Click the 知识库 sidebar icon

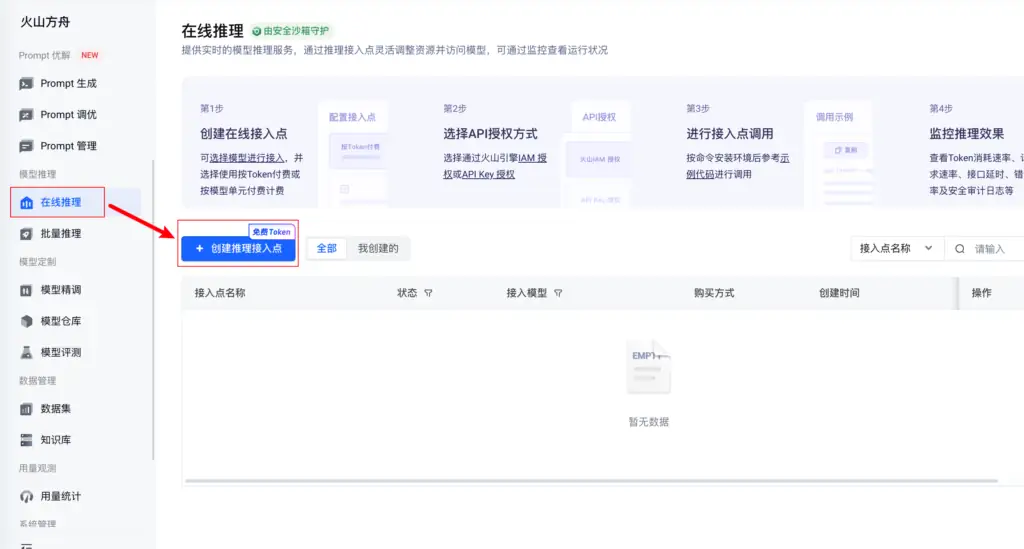(x=26, y=440)
